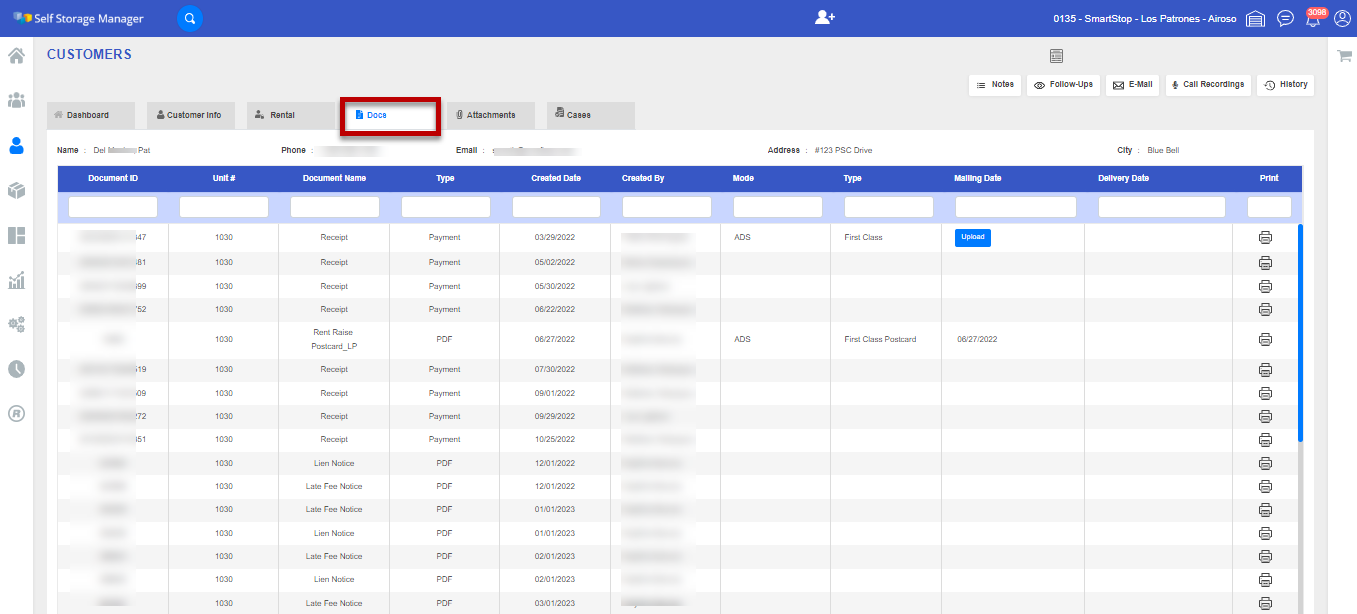Focus the Mode filter field
1357x614 pixels.
[778, 207]
